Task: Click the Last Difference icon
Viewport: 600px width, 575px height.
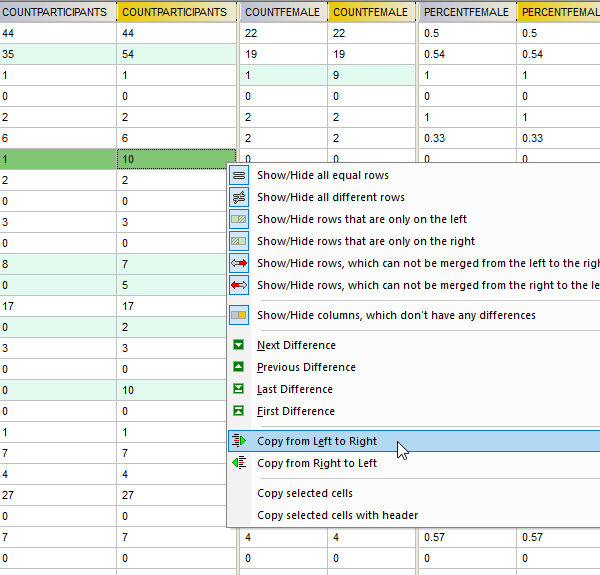Action: 239,389
